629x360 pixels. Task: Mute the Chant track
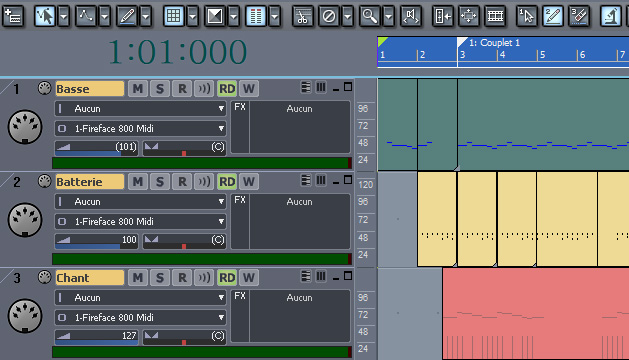point(138,278)
